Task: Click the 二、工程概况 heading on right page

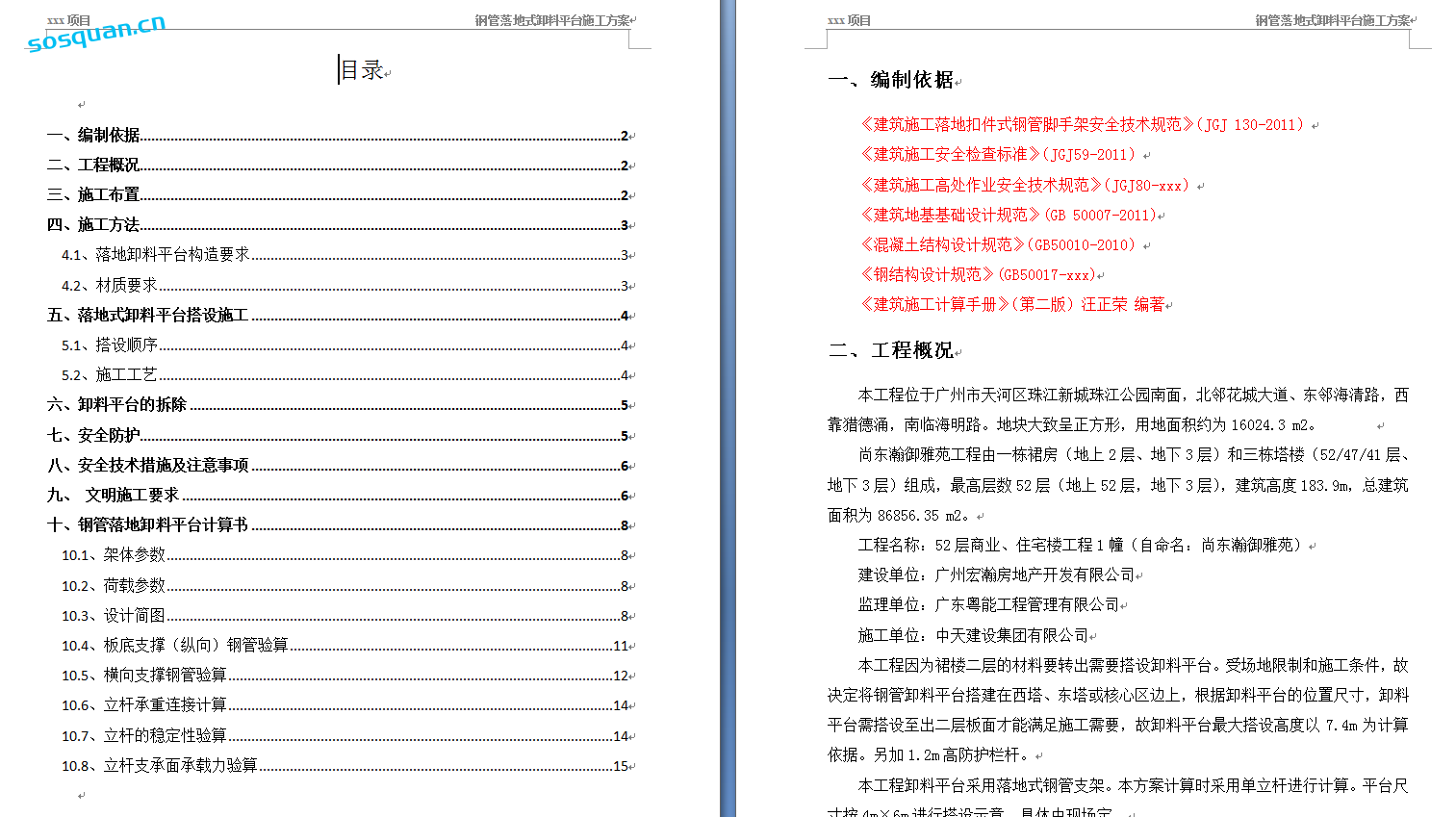Action: tap(891, 350)
